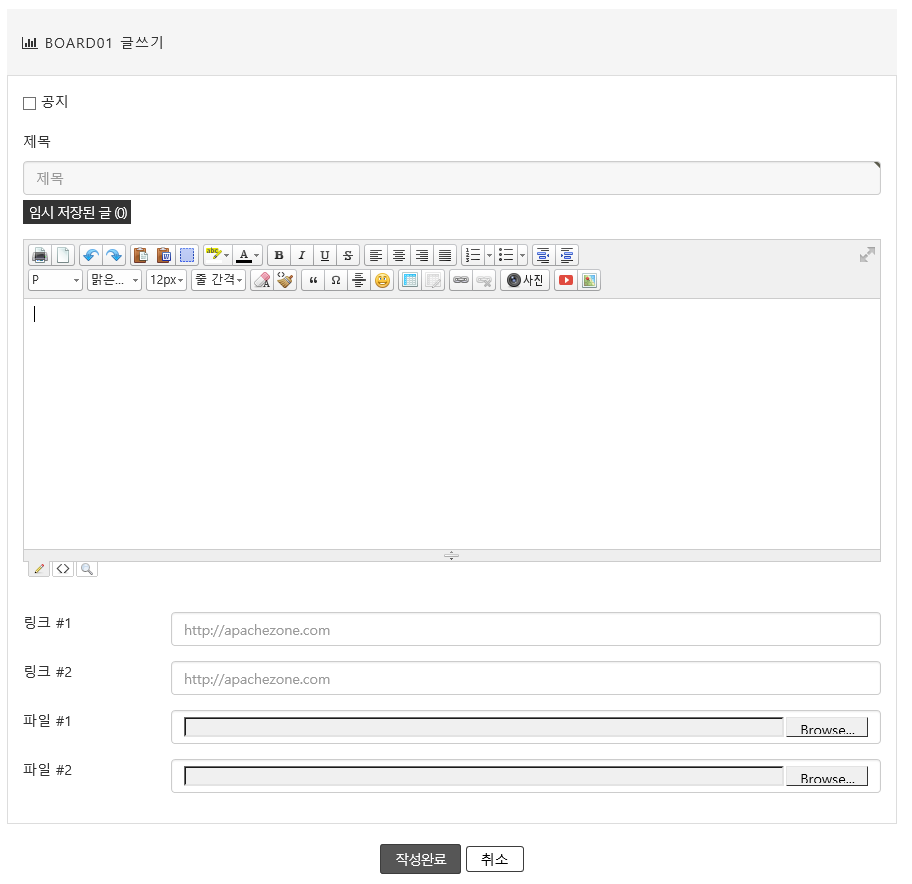
Task: Click the 링크 #1 URL field
Action: click(526, 629)
